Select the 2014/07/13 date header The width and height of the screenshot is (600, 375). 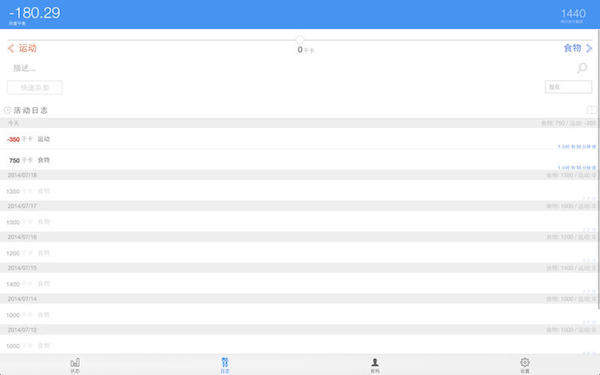click(x=300, y=330)
